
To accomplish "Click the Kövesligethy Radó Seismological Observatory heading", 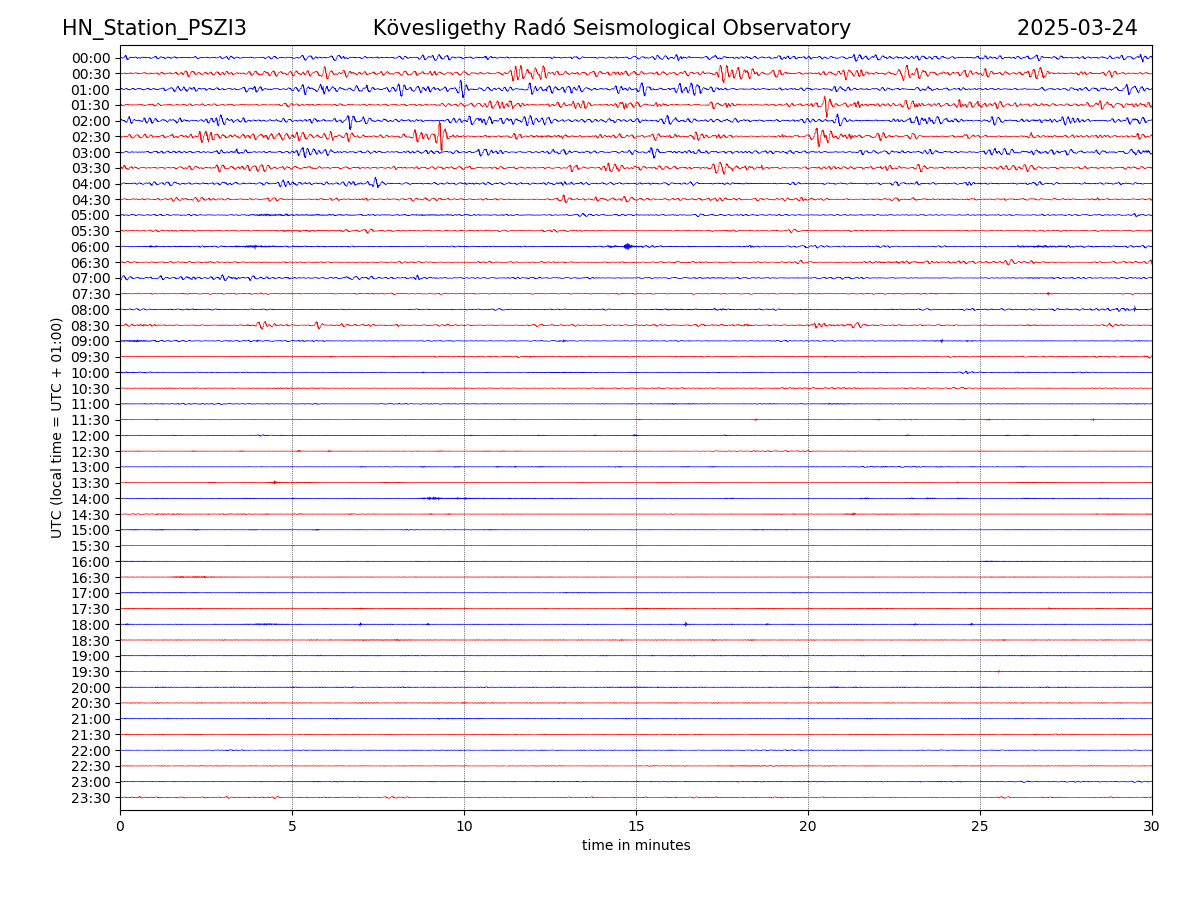I will [611, 28].
